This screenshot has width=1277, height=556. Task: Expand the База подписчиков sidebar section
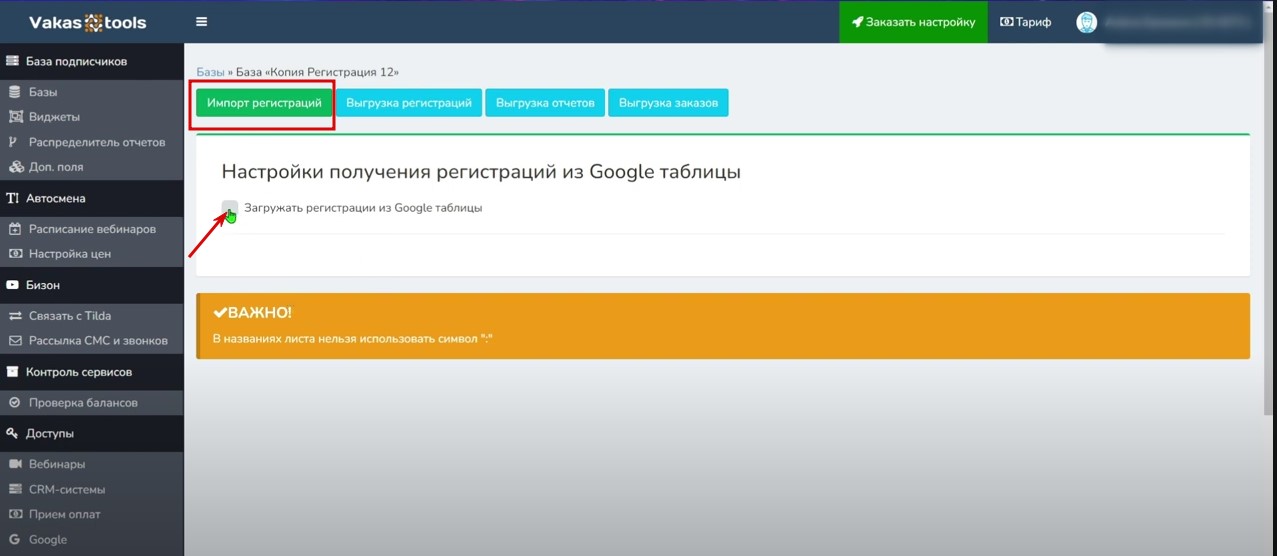[76, 61]
